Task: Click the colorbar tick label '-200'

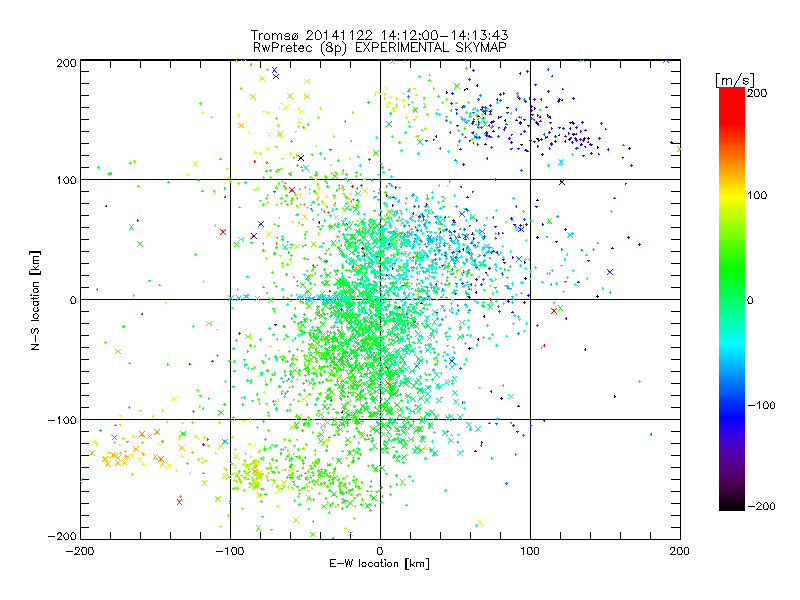Action: pos(761,506)
